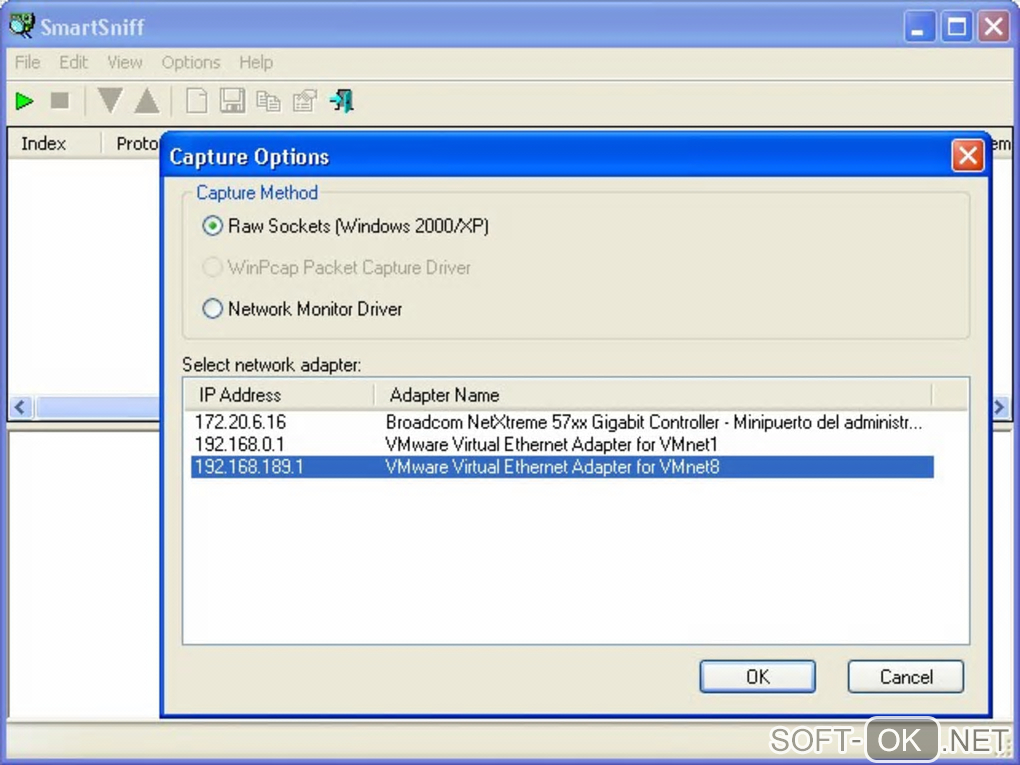Viewport: 1020px width, 765px height.
Task: Click the exit door toolbar icon
Action: tap(342, 101)
